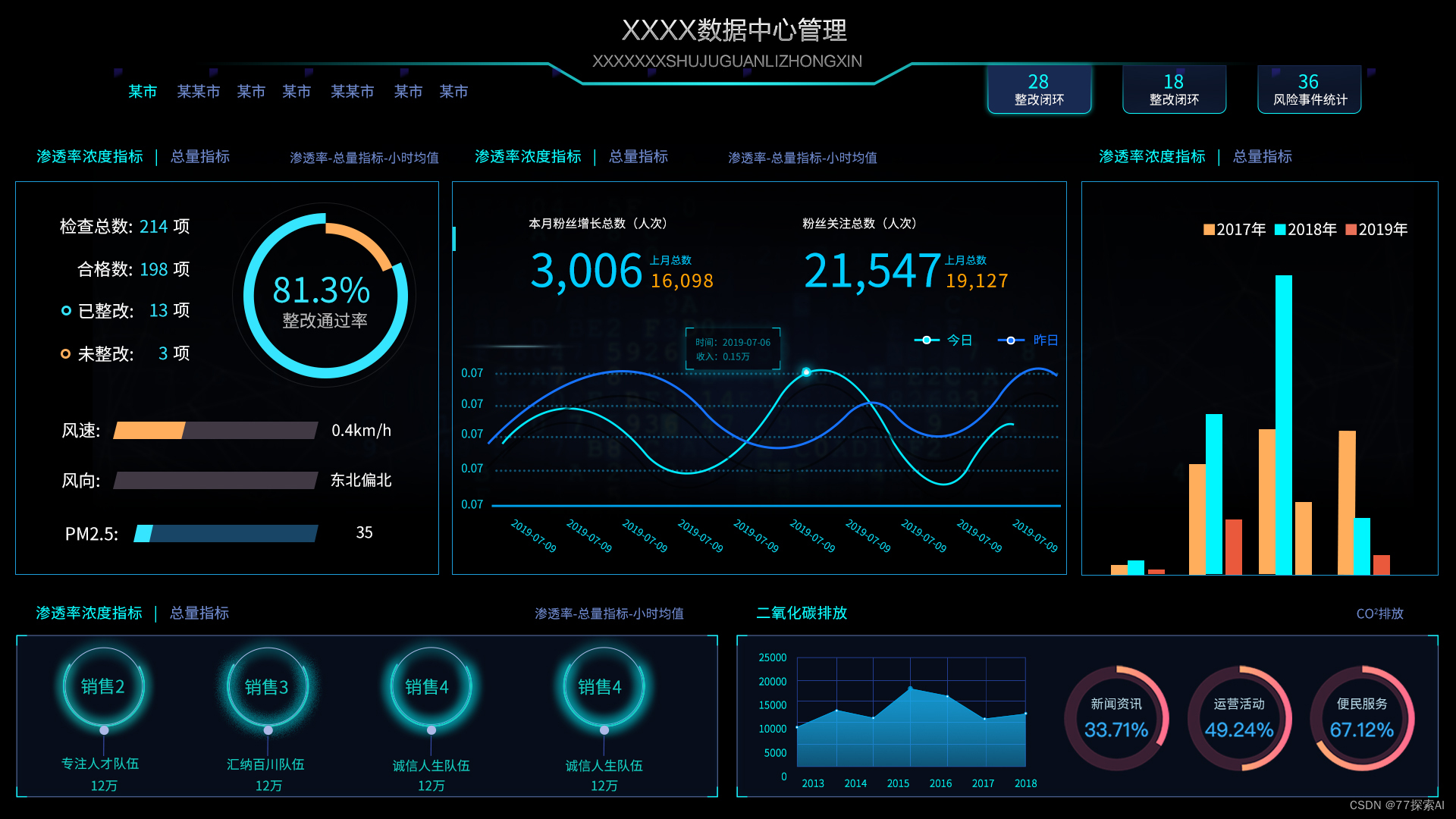Toggle the 2018年 cyan legend square
This screenshot has height=819, width=1456.
pyautogui.click(x=1280, y=229)
